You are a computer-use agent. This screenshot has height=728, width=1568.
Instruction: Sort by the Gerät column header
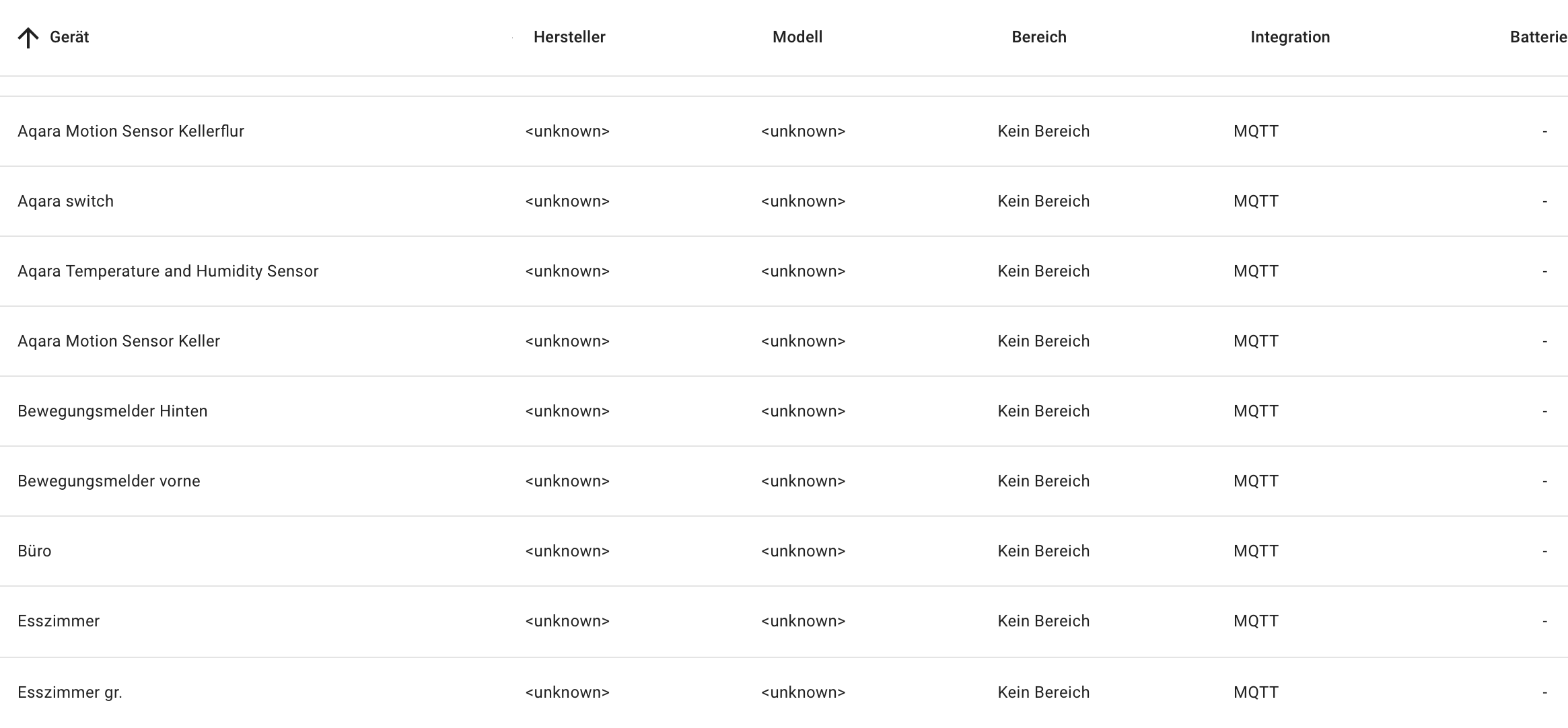[x=69, y=37]
